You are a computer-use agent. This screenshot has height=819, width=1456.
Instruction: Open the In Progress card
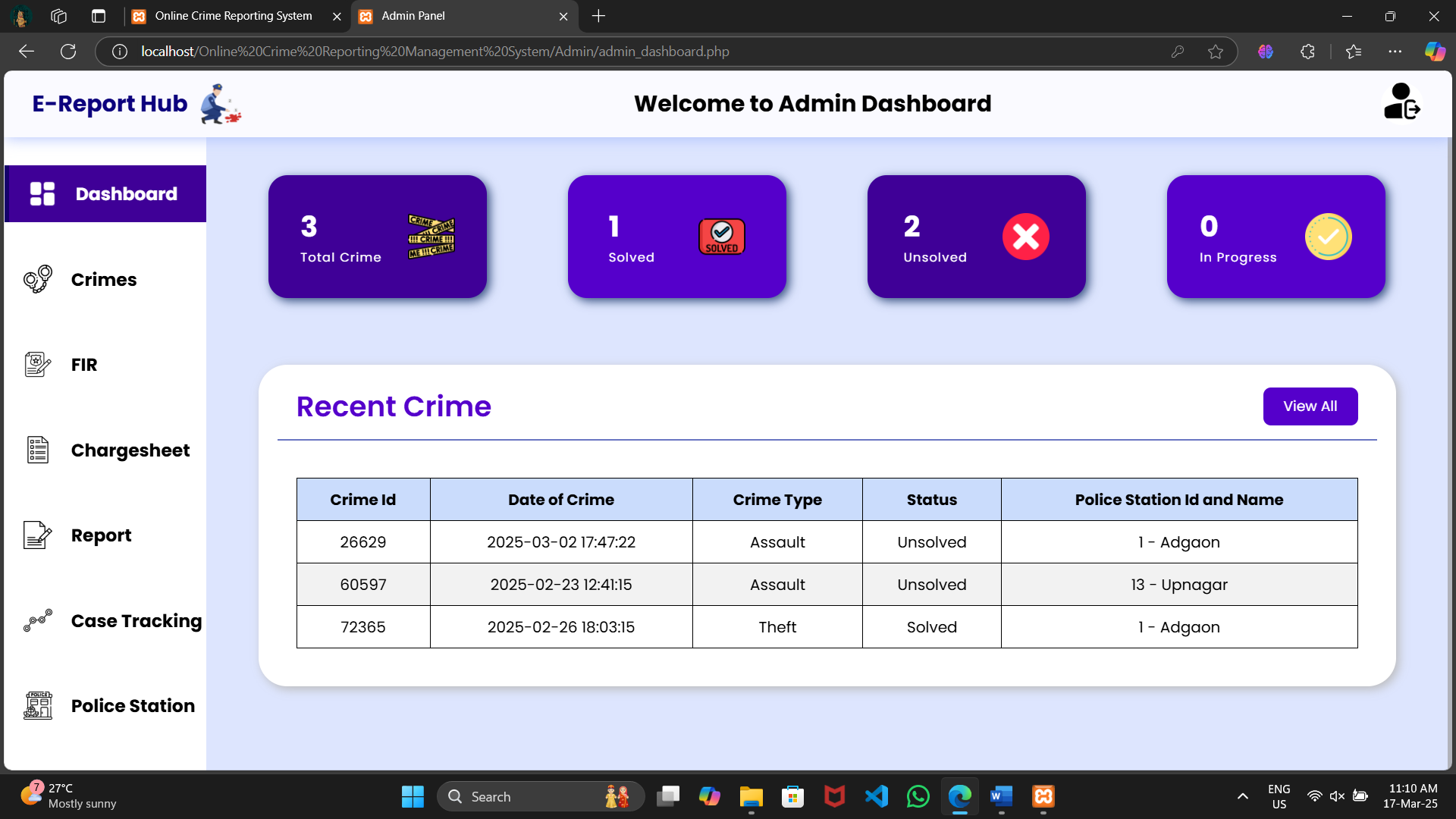[1276, 237]
